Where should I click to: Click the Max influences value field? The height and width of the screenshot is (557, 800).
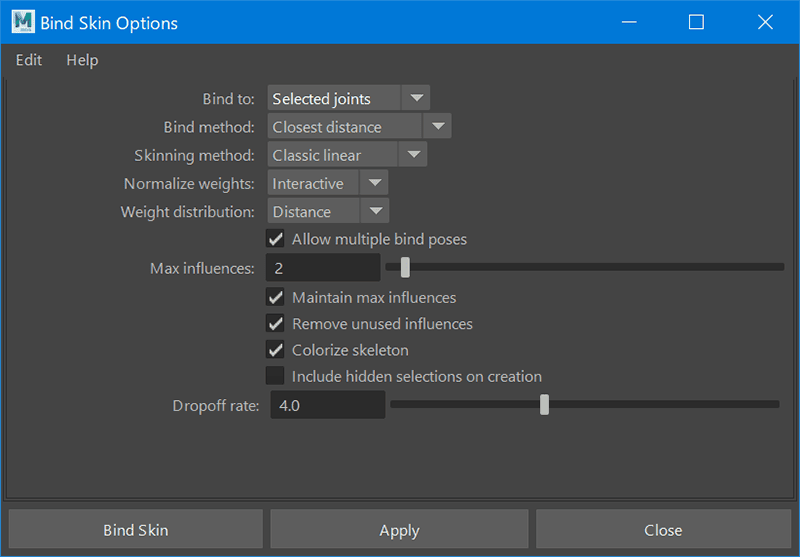(x=323, y=268)
